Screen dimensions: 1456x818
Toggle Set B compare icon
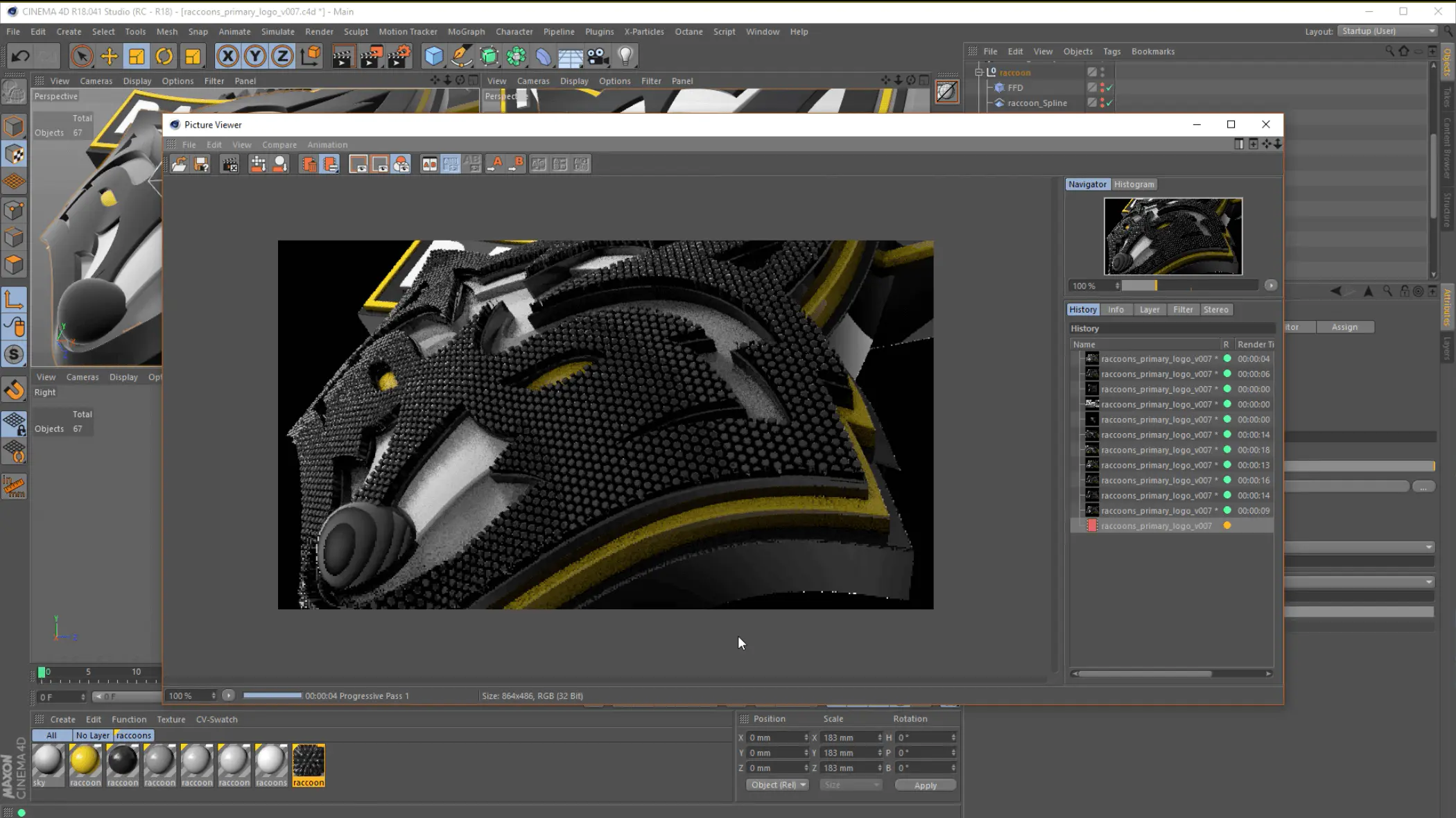tap(517, 164)
